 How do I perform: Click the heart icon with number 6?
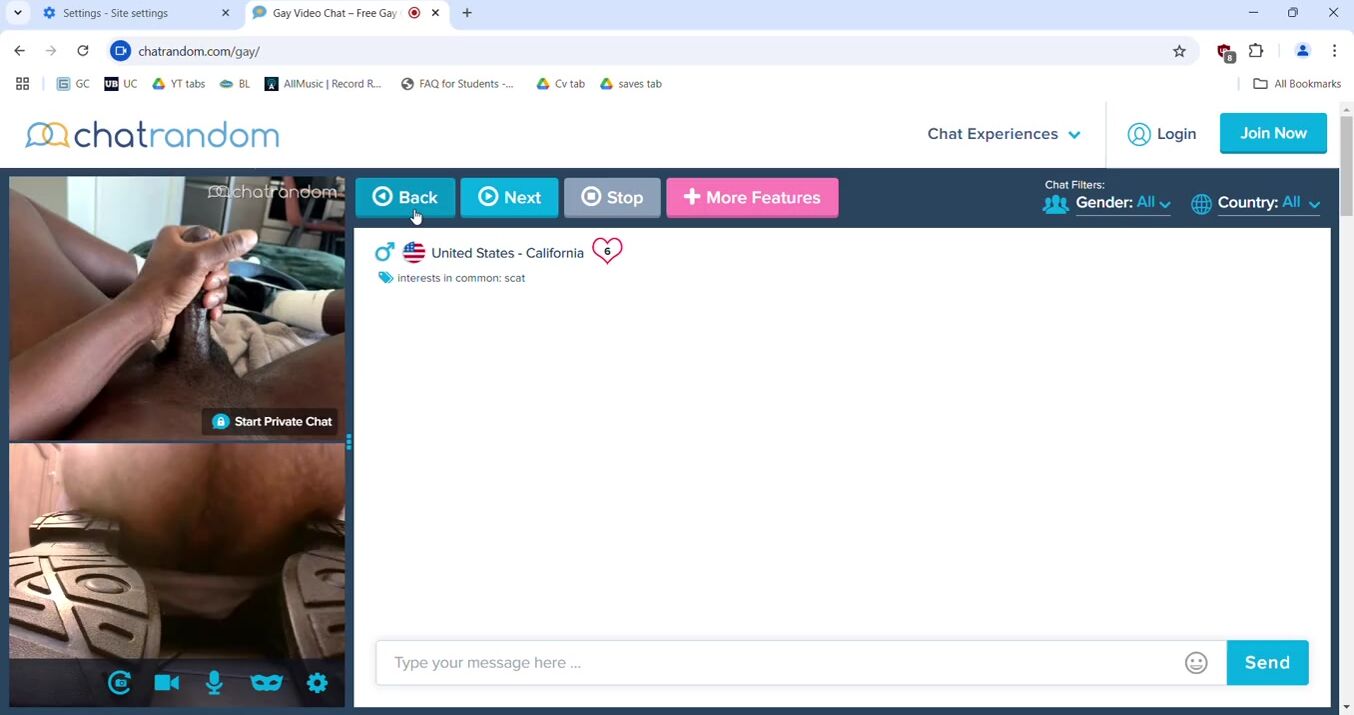tap(607, 251)
